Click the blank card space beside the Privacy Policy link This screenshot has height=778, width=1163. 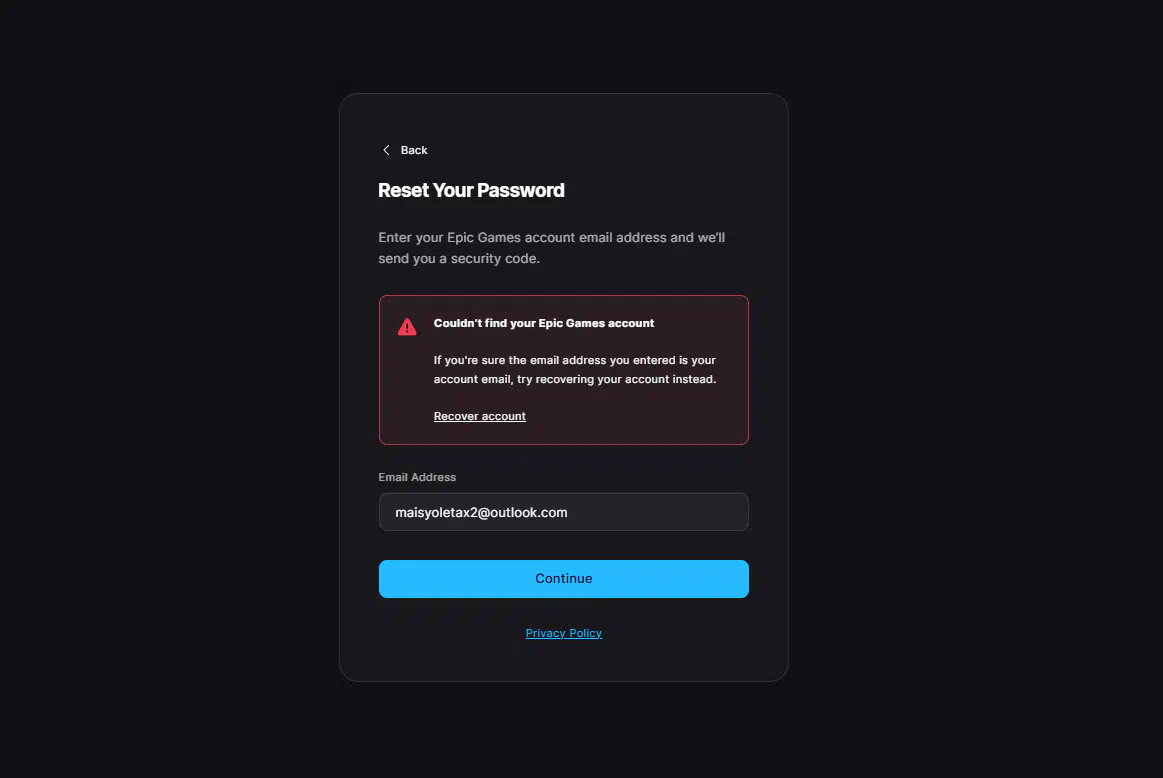(x=682, y=633)
